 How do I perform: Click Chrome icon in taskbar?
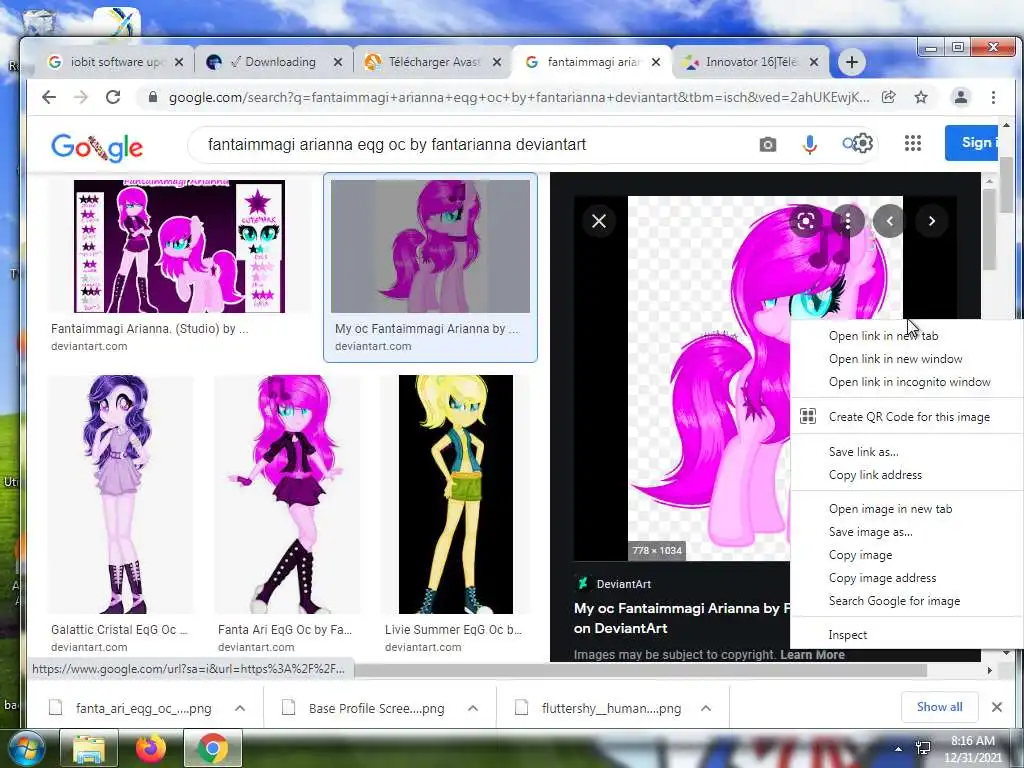pyautogui.click(x=212, y=748)
